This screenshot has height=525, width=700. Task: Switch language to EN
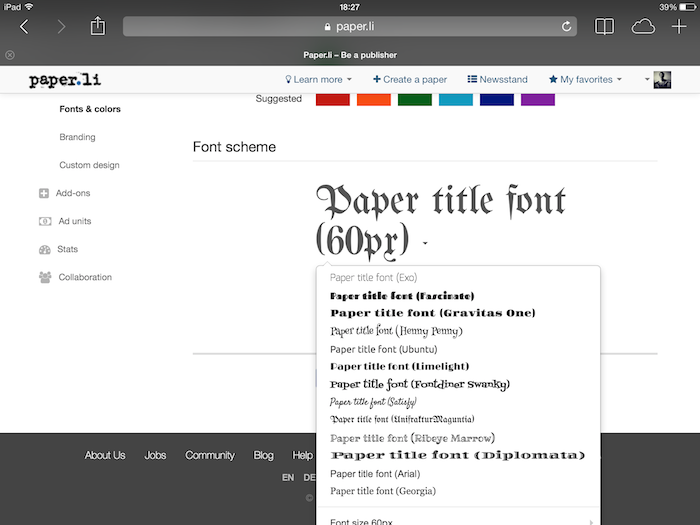tap(288, 478)
